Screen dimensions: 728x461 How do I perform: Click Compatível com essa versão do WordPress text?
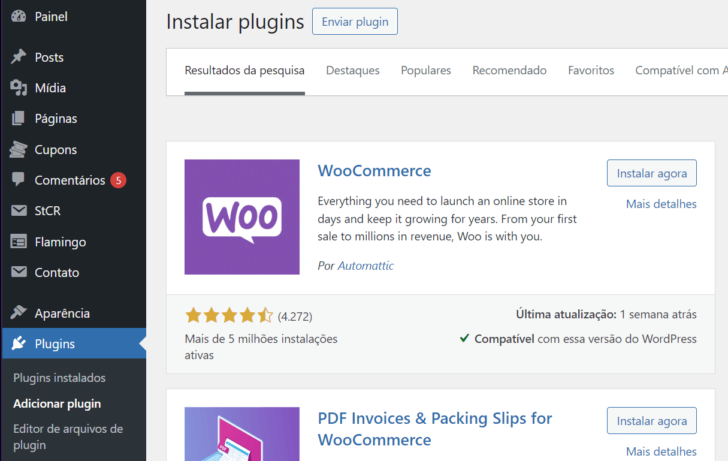(x=585, y=339)
